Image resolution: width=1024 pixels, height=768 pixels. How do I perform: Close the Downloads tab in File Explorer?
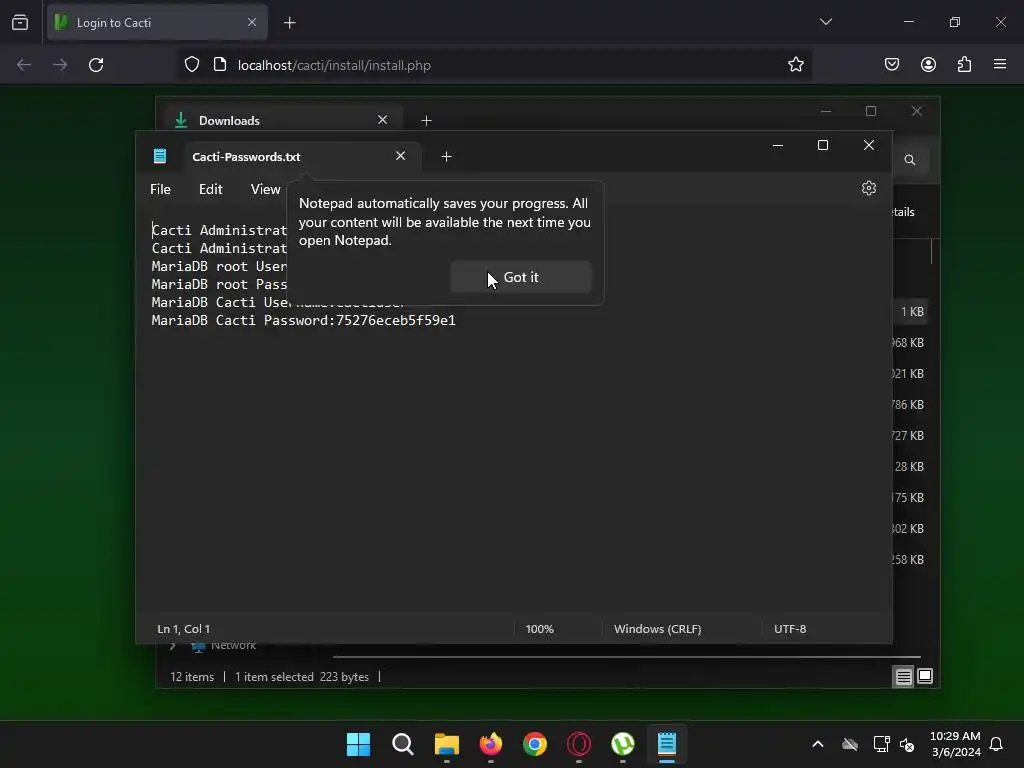point(383,120)
